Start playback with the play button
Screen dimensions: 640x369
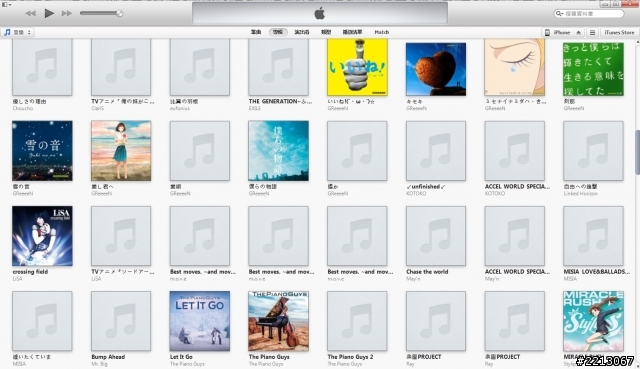(x=49, y=13)
